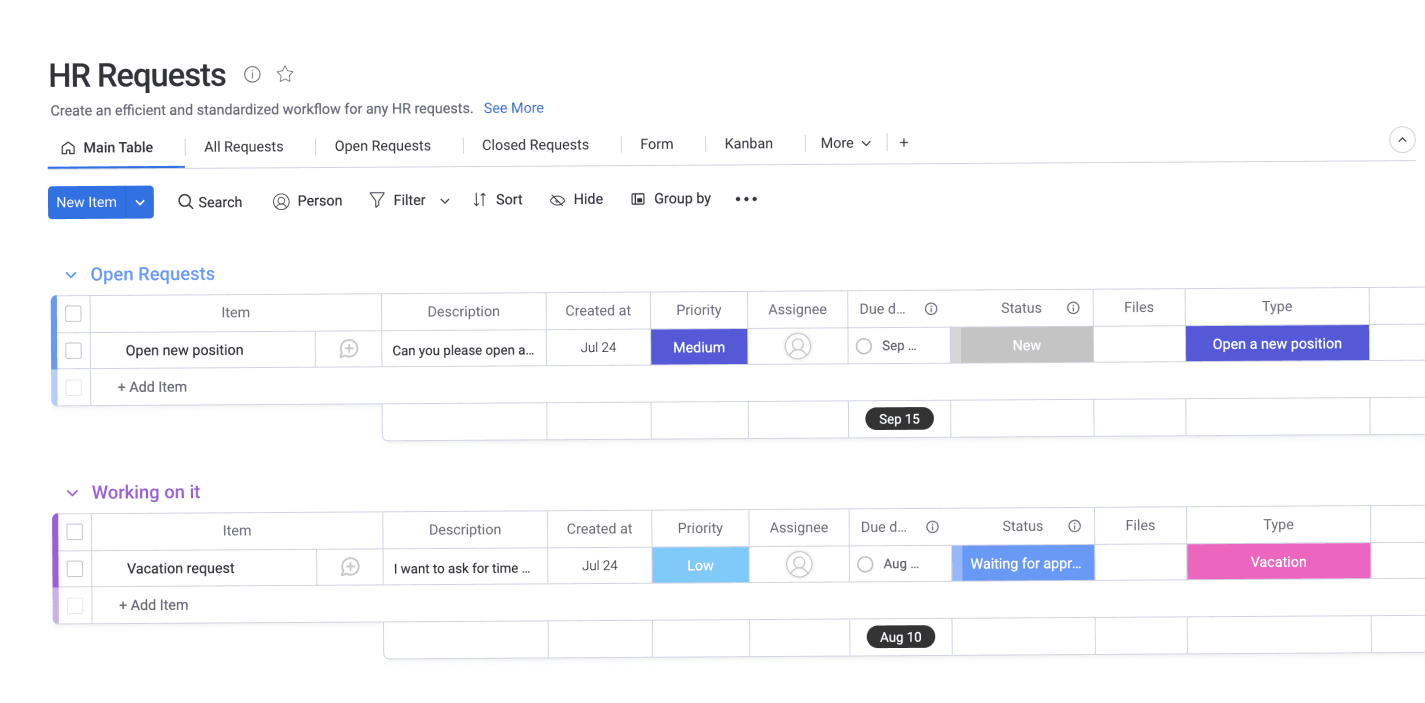1425x703 pixels.
Task: Click assignee avatar for Open new position
Action: pyautogui.click(x=798, y=346)
